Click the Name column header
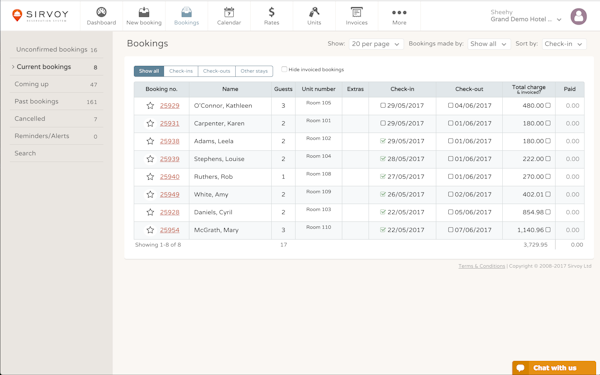The height and width of the screenshot is (375, 600). (x=230, y=89)
